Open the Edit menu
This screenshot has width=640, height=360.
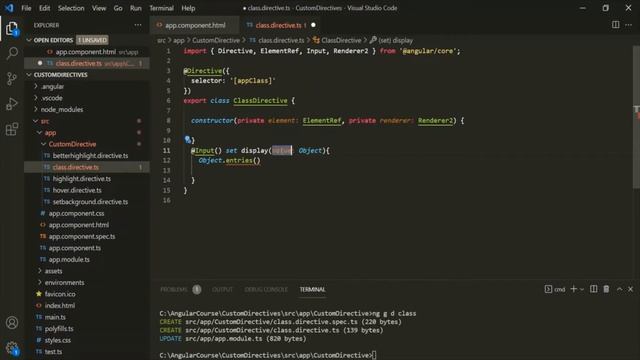pyautogui.click(x=44, y=8)
